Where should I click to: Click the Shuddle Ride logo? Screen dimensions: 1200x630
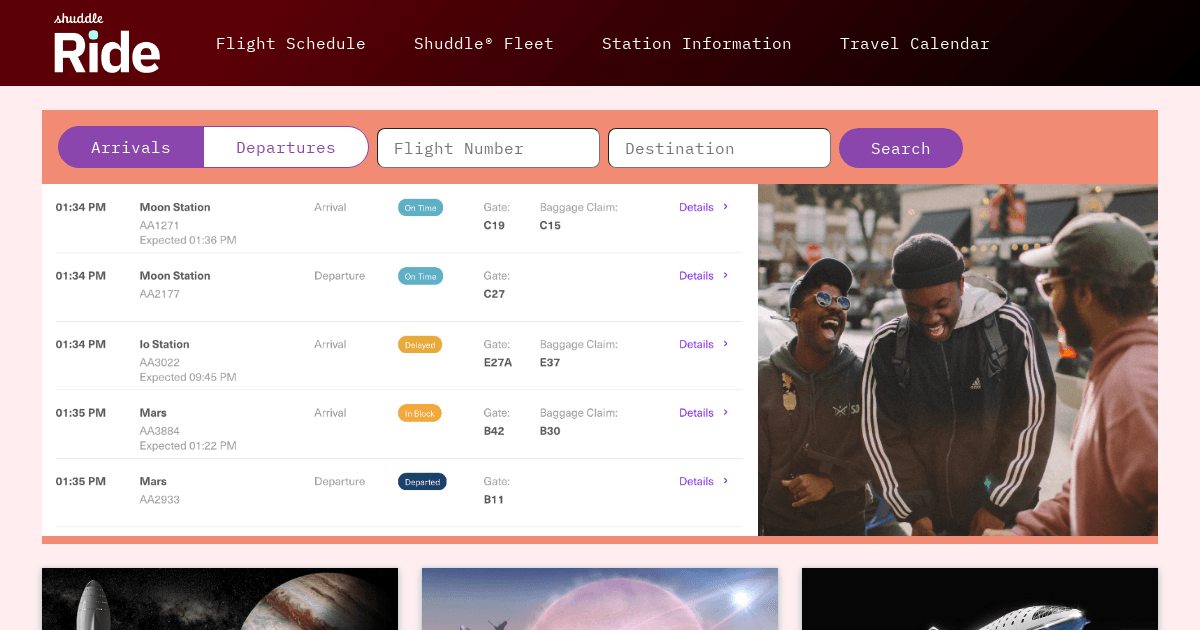point(105,42)
